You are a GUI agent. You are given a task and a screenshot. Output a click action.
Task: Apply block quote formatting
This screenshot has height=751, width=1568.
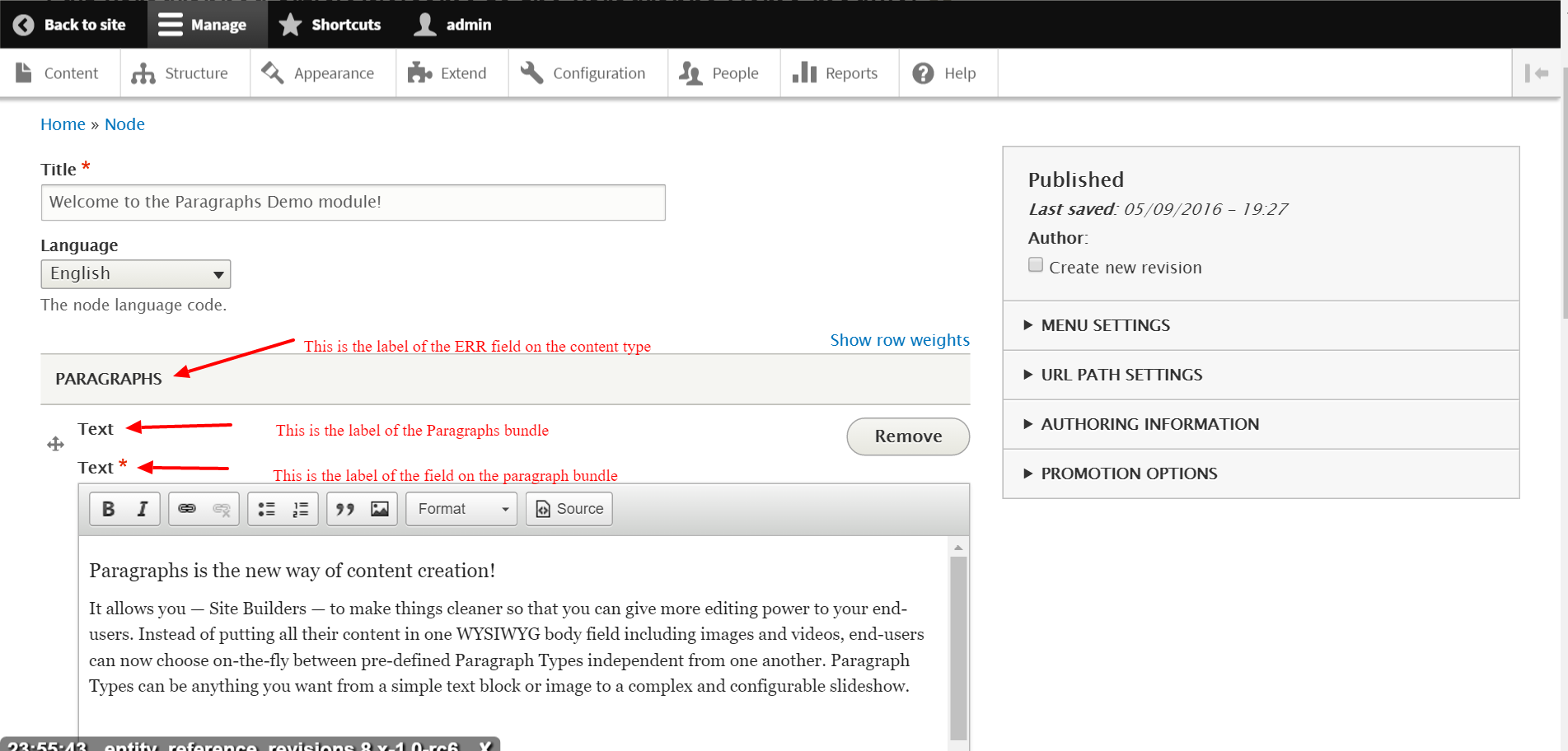point(345,509)
